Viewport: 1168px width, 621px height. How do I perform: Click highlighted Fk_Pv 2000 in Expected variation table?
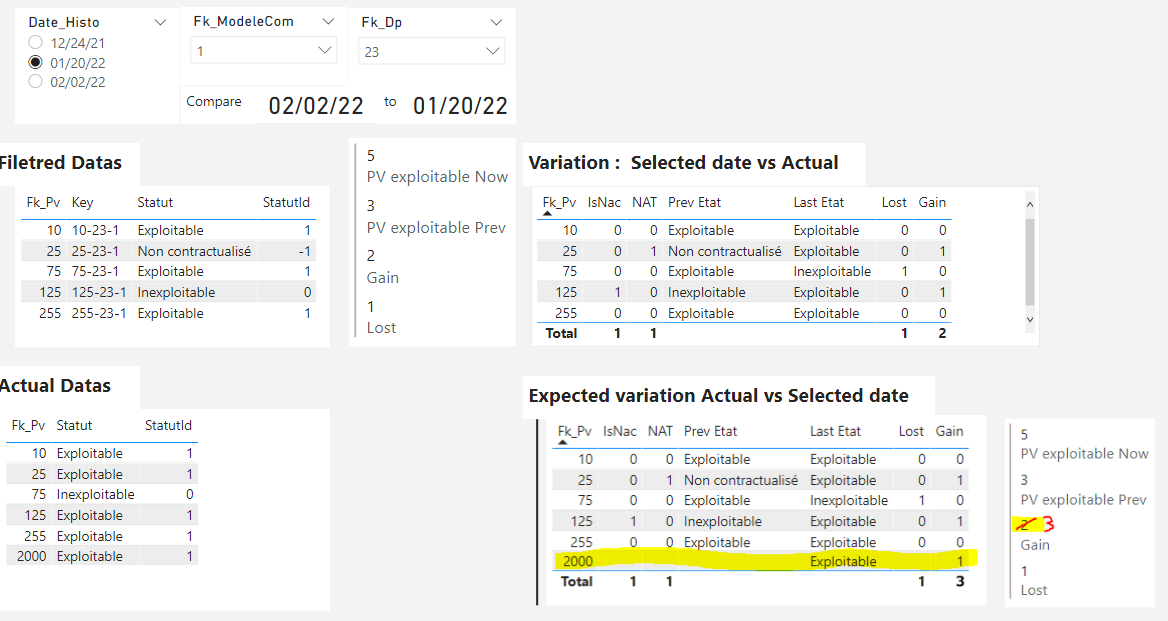[578, 561]
